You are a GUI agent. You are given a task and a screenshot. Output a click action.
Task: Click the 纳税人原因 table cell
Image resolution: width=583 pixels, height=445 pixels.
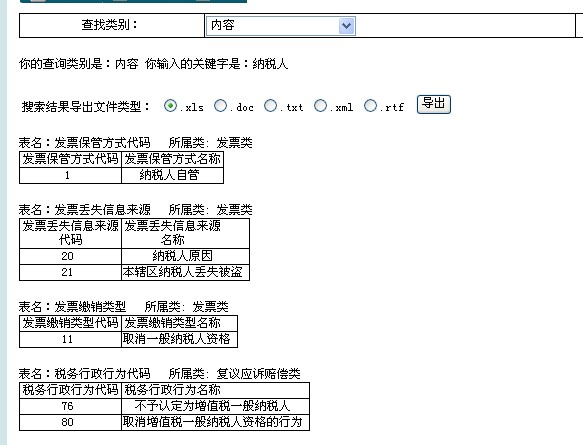pos(185,256)
